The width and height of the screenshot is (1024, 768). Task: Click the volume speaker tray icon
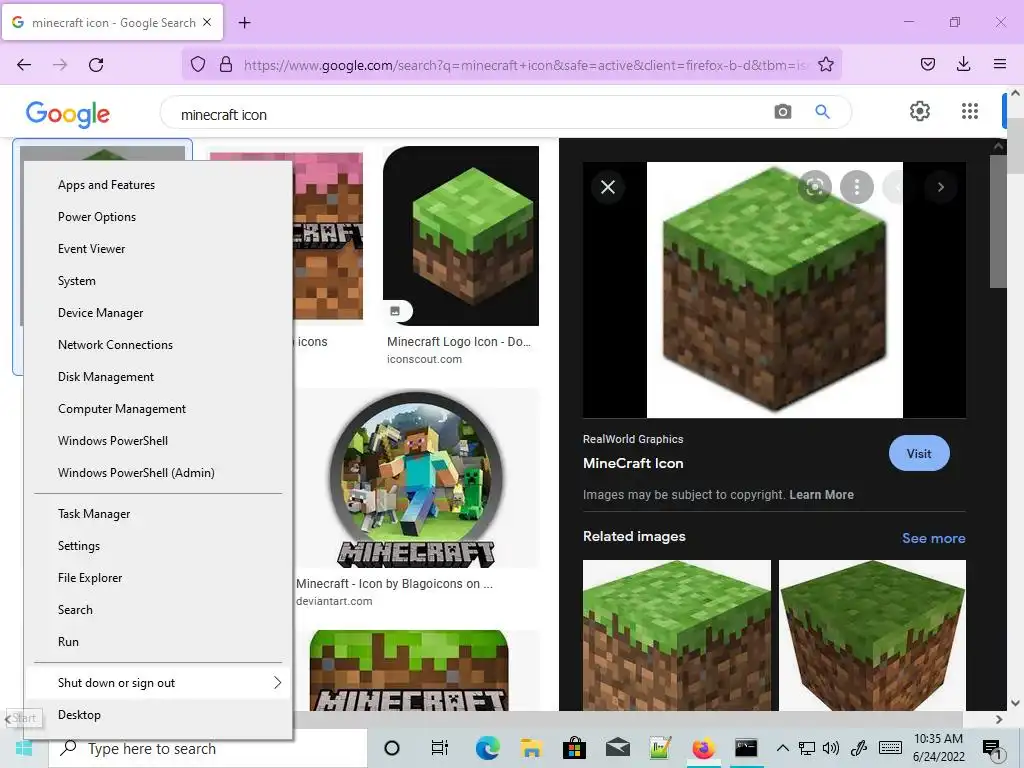point(831,748)
